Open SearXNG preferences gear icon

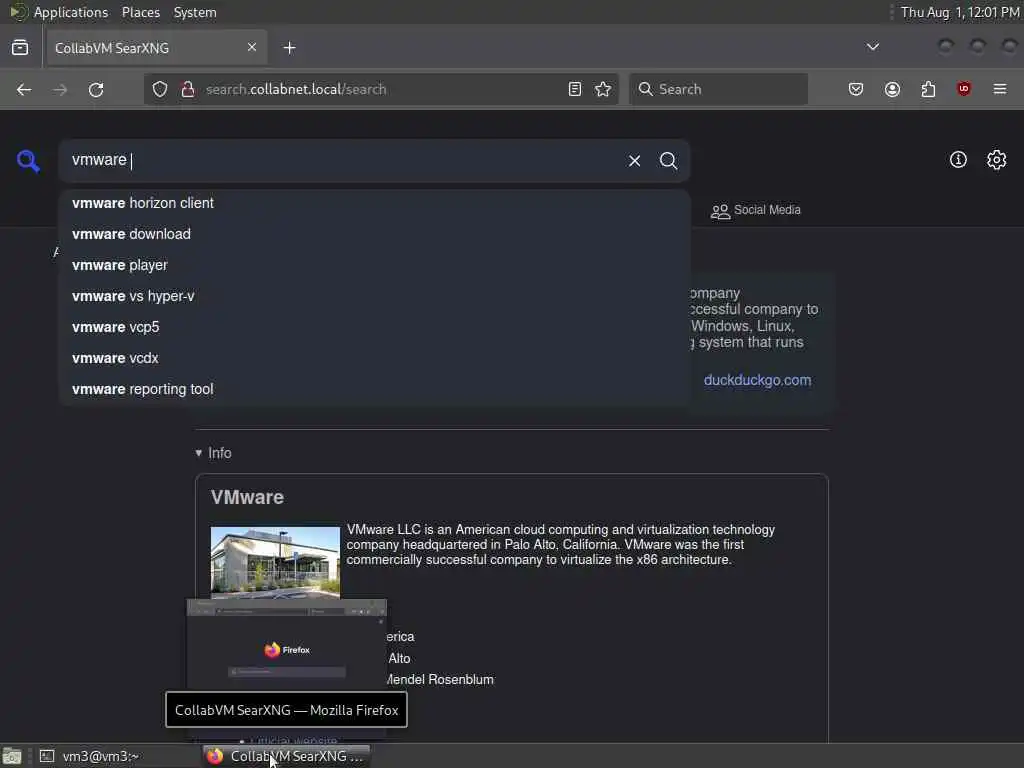pyautogui.click(x=997, y=160)
